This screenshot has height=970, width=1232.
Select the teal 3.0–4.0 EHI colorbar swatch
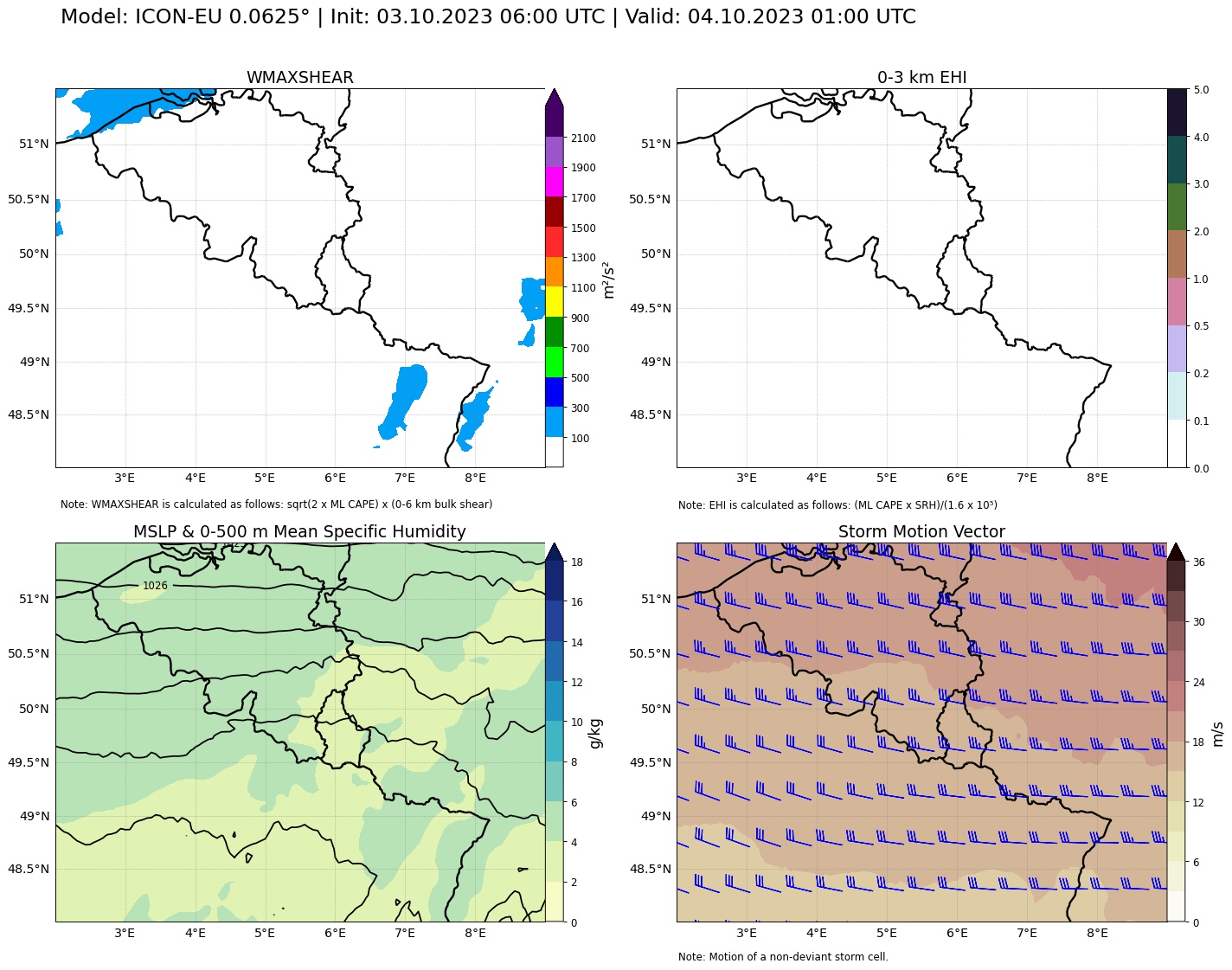[1177, 159]
